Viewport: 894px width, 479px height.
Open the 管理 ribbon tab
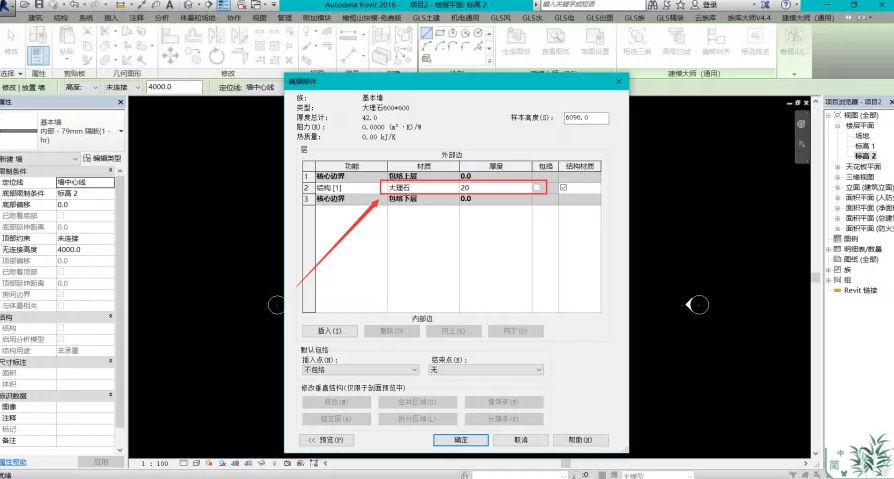285,18
